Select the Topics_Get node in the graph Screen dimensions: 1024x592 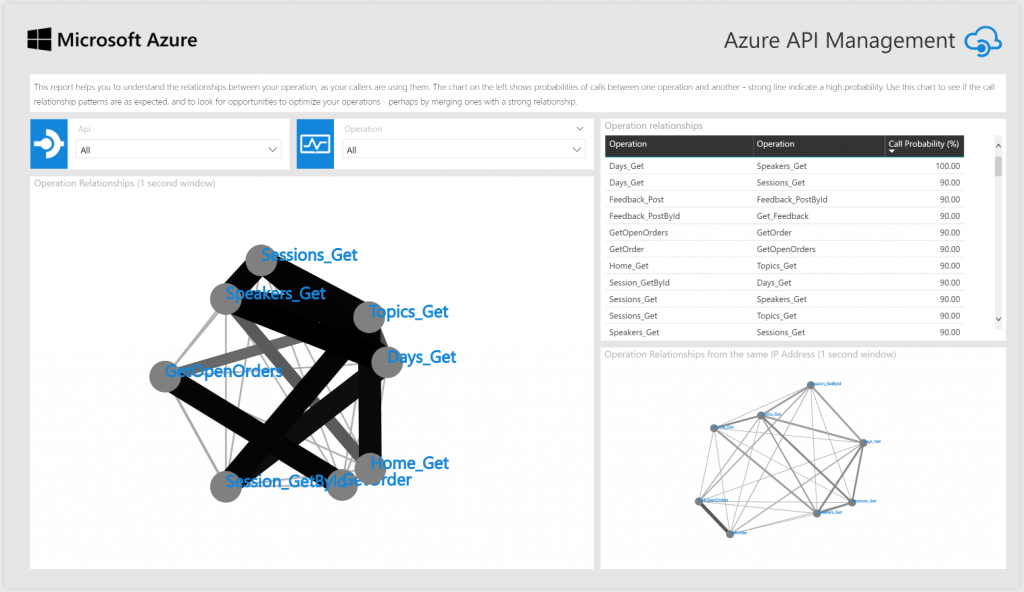tap(369, 317)
